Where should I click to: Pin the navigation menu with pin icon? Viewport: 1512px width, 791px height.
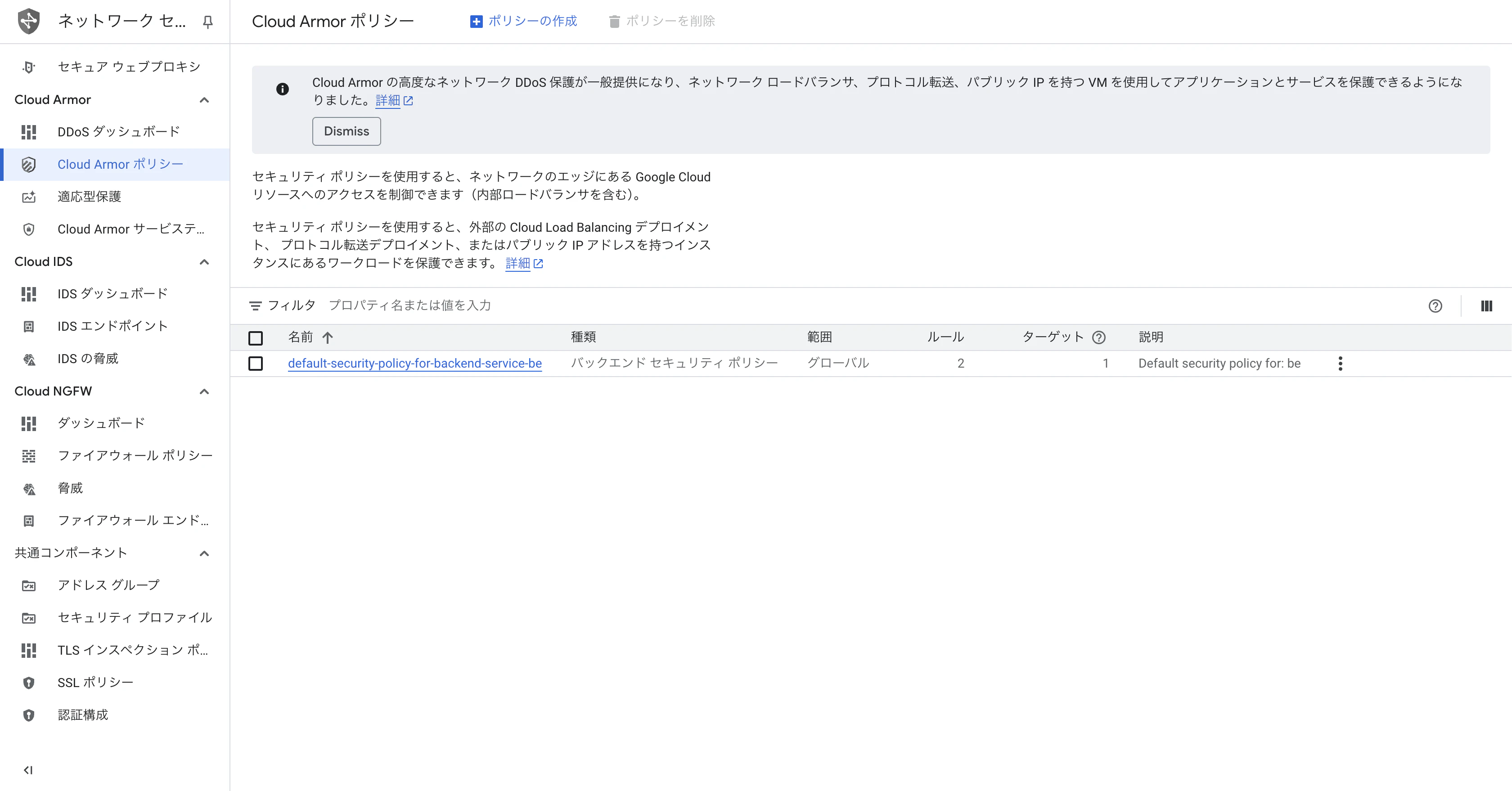[207, 22]
